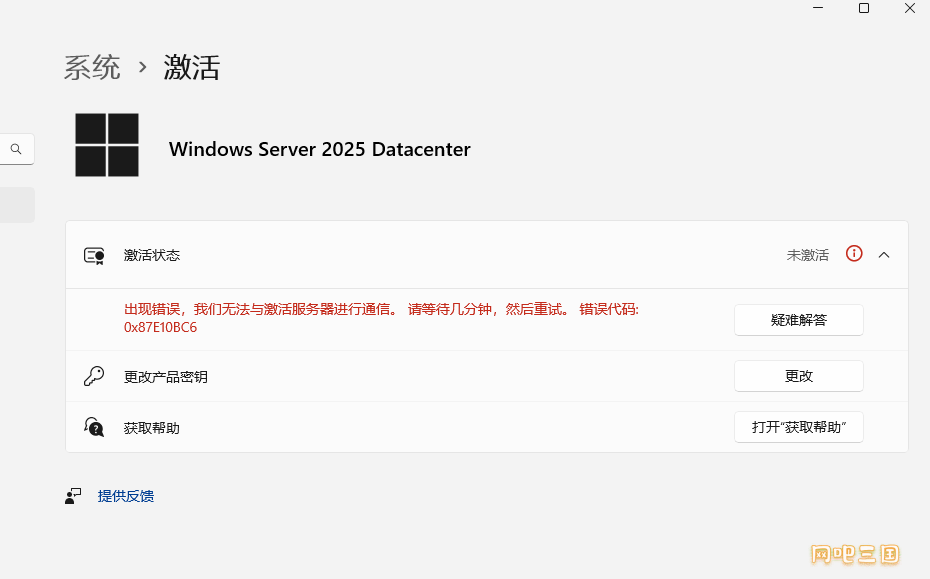Click the activation status certificate icon
The width and height of the screenshot is (930, 579).
[x=94, y=256]
